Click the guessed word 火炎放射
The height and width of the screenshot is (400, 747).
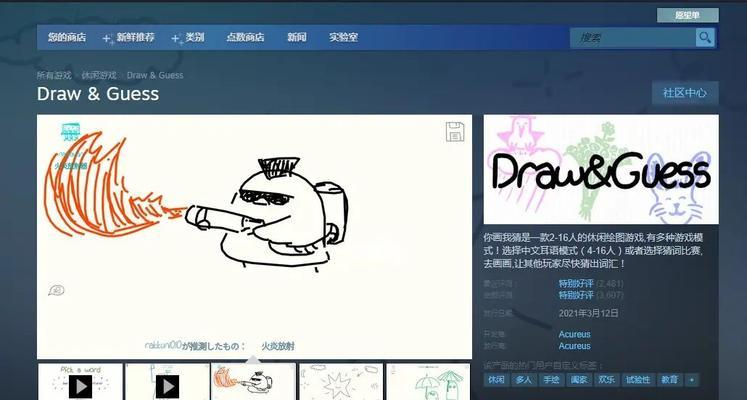click(x=278, y=346)
